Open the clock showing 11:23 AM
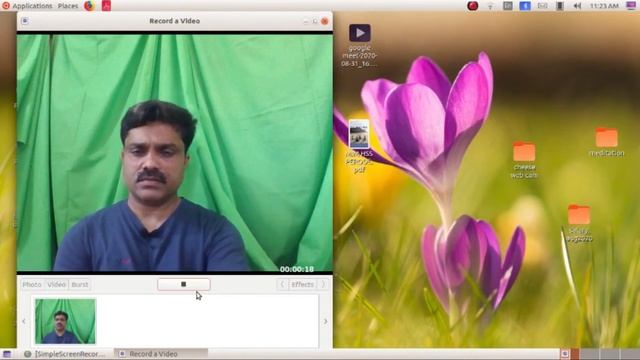Image resolution: width=640 pixels, height=360 pixels. tap(604, 6)
